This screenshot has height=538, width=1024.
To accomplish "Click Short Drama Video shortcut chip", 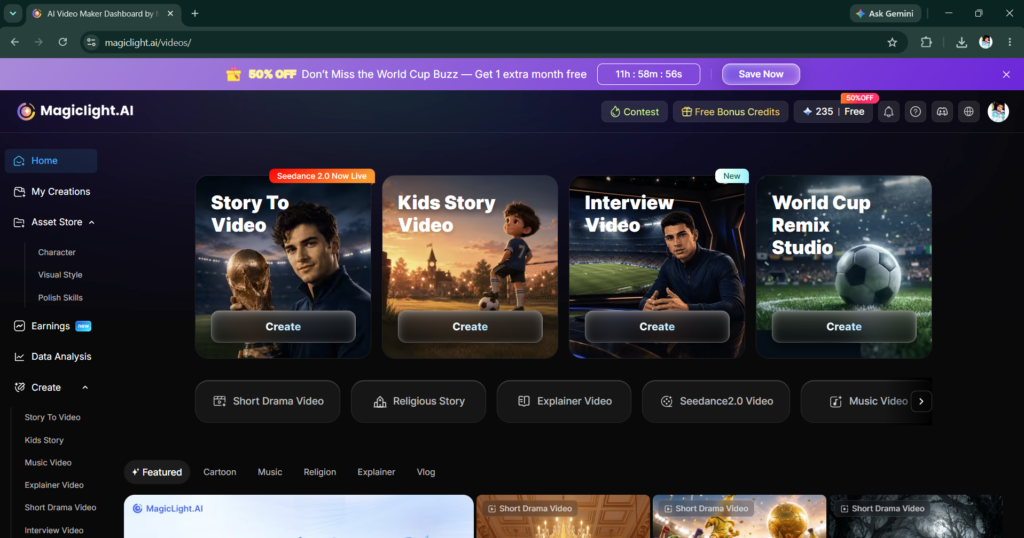I will point(268,402).
